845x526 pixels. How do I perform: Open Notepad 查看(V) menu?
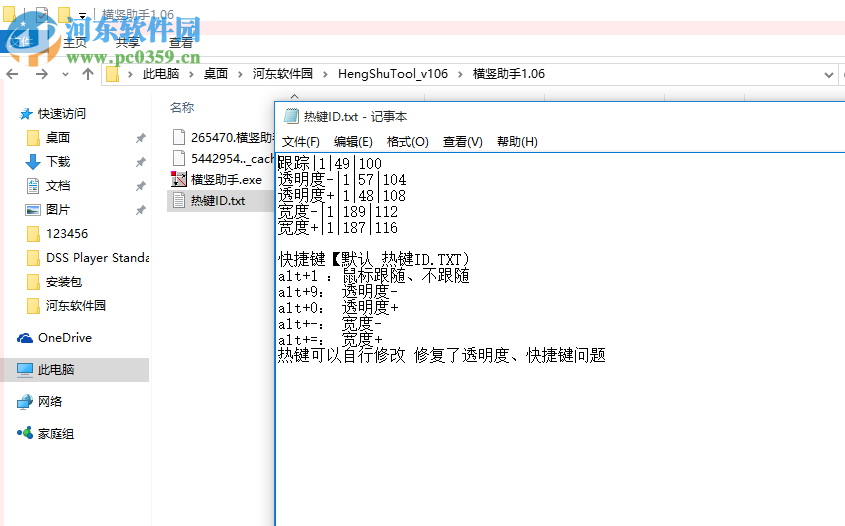coord(463,142)
